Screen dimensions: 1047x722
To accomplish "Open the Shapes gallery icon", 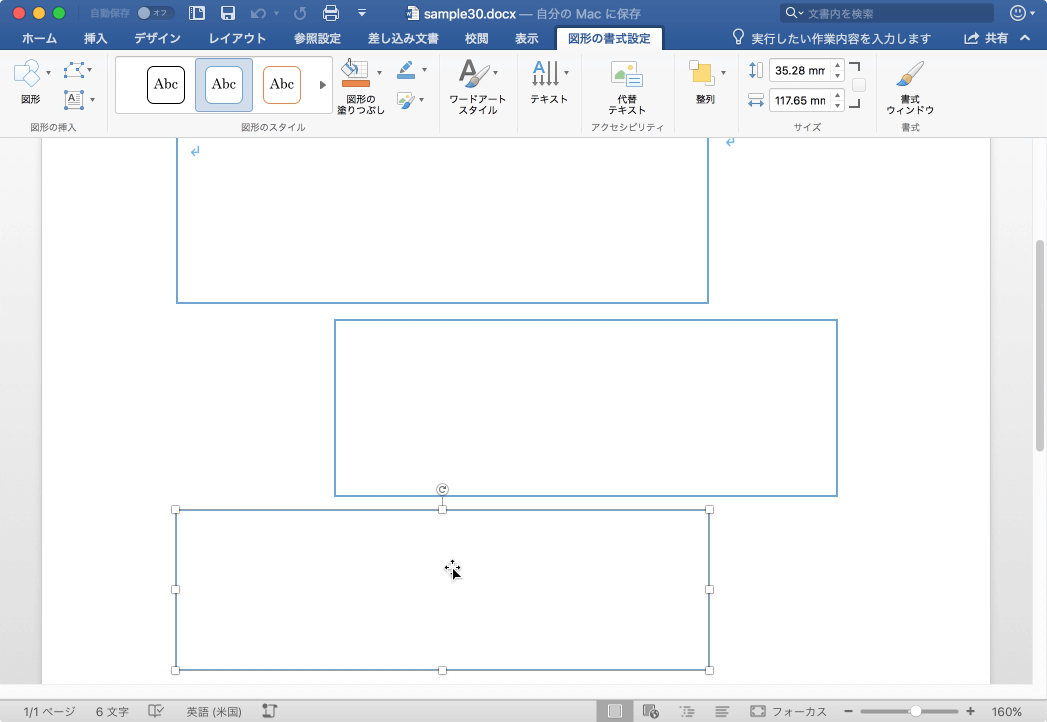I will (27, 72).
